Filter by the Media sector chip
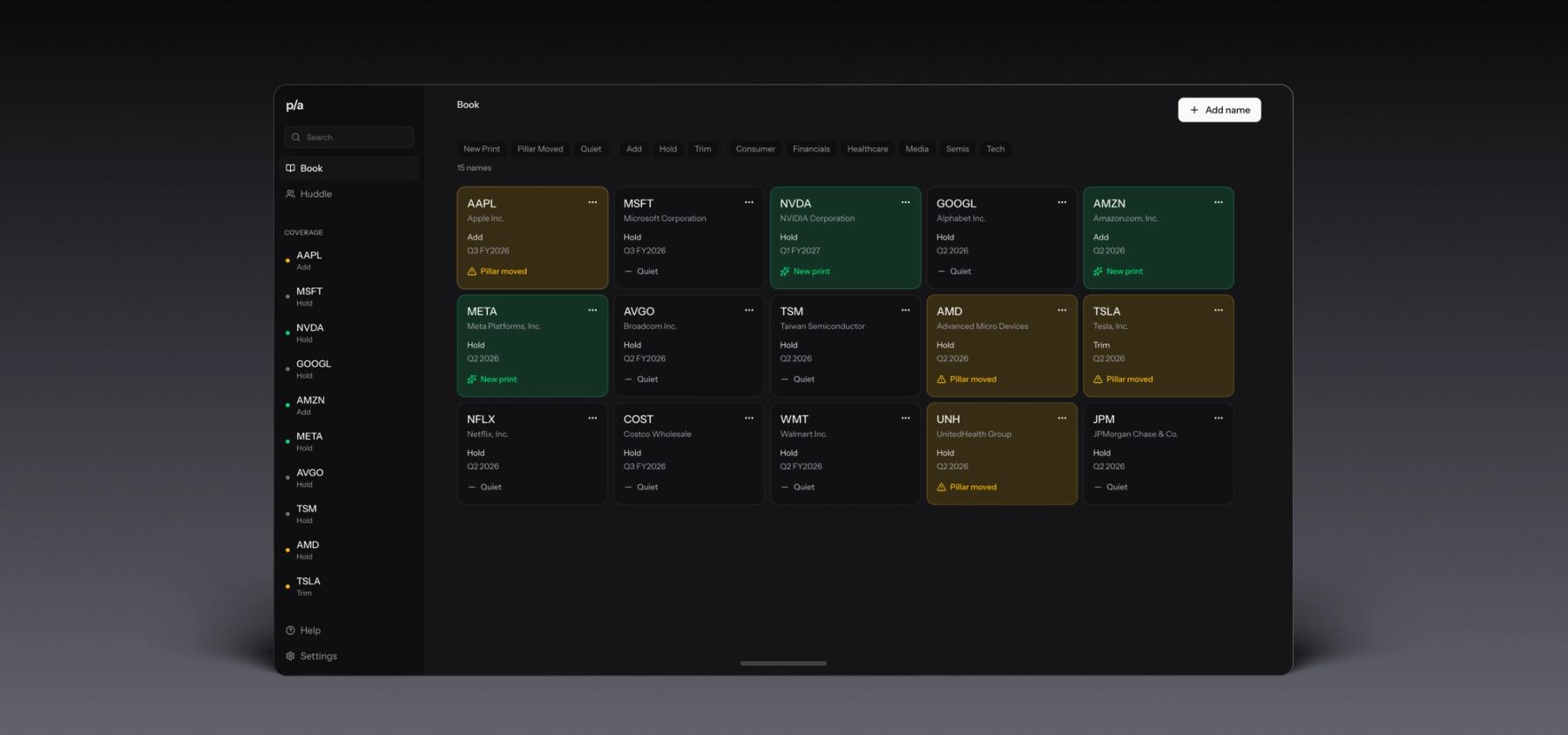The image size is (1568, 735). click(916, 149)
